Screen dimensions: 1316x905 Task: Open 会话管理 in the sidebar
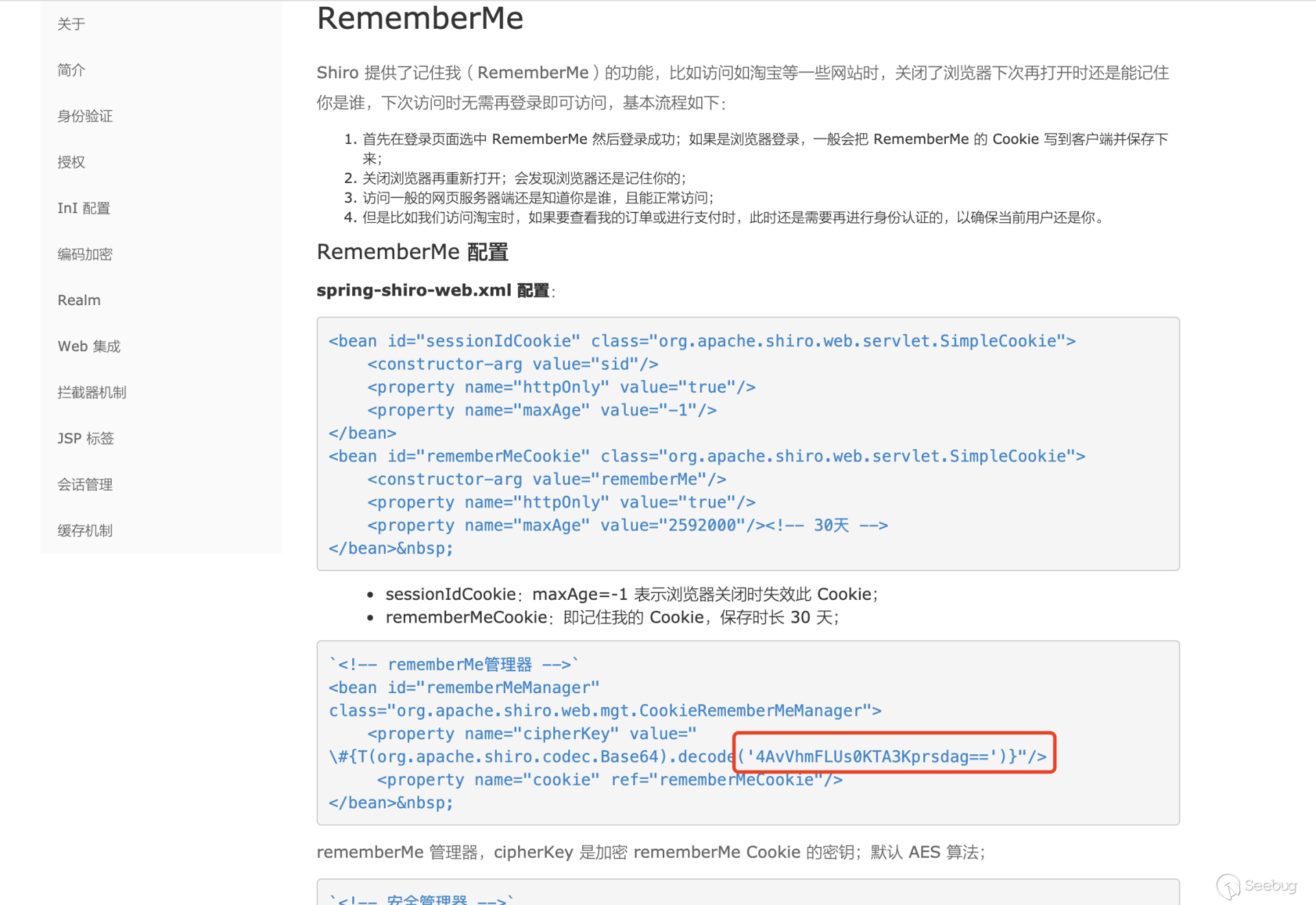pyautogui.click(x=85, y=485)
